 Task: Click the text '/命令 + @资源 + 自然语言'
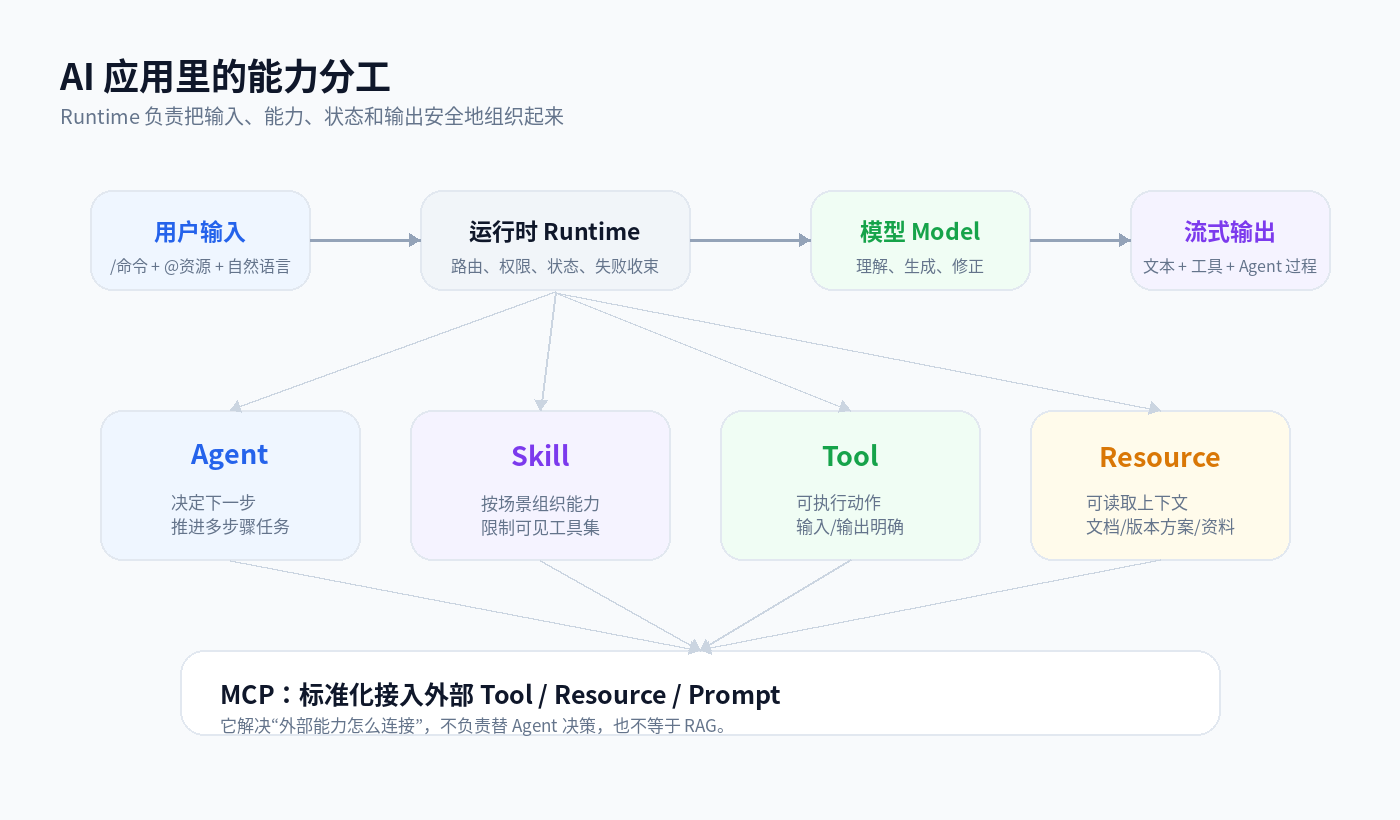click(x=200, y=266)
